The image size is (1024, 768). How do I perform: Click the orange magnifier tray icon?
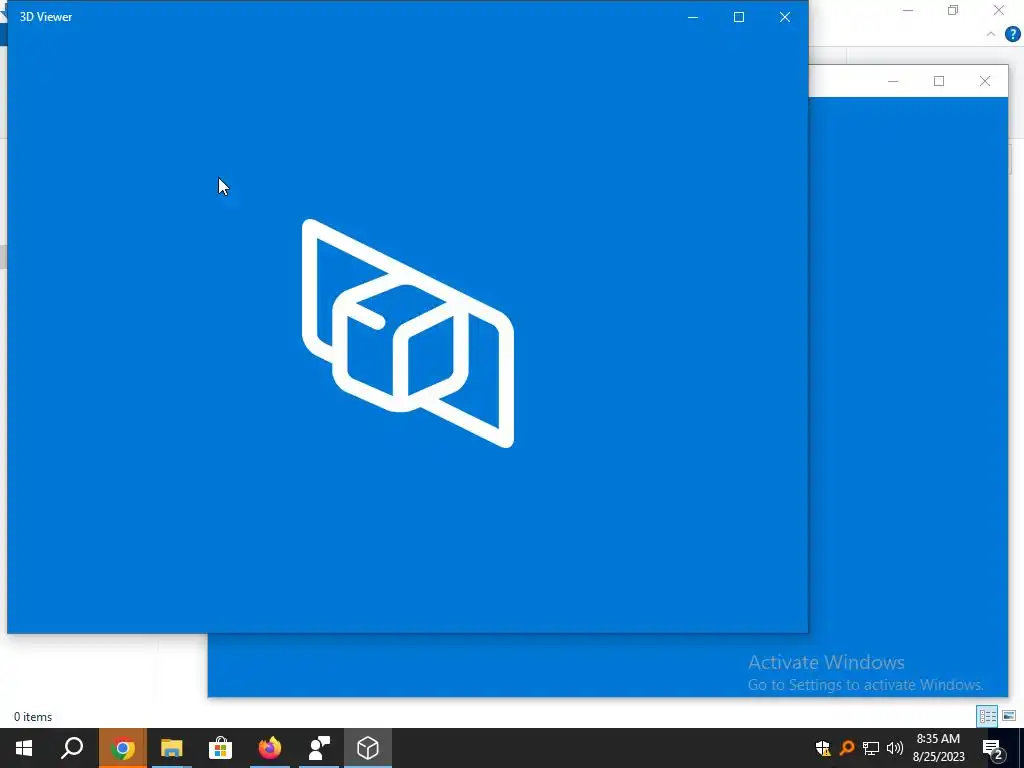pyautogui.click(x=846, y=748)
